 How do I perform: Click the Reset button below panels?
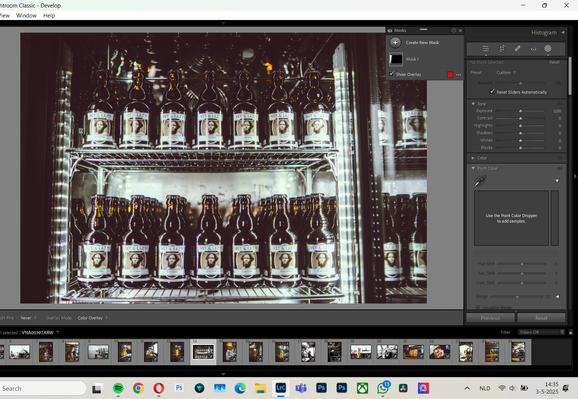click(541, 318)
